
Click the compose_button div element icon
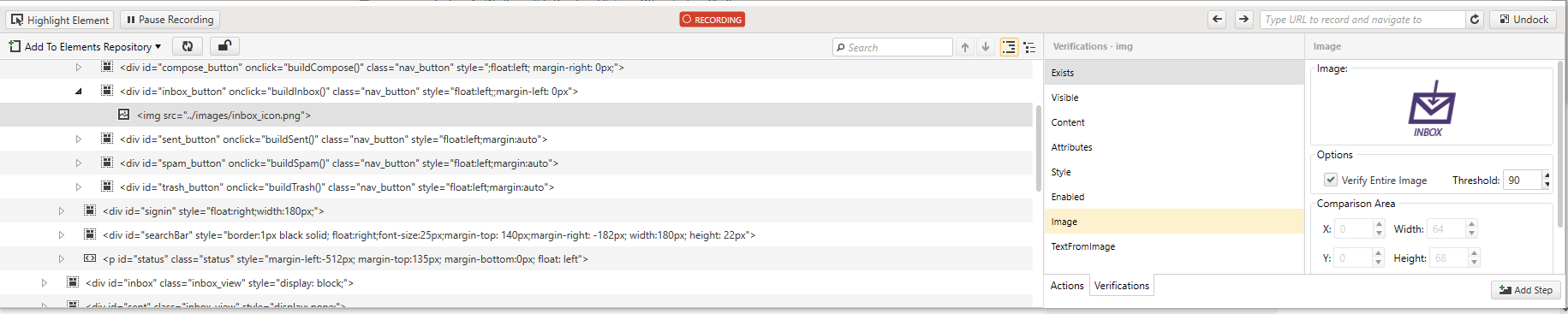pos(107,67)
